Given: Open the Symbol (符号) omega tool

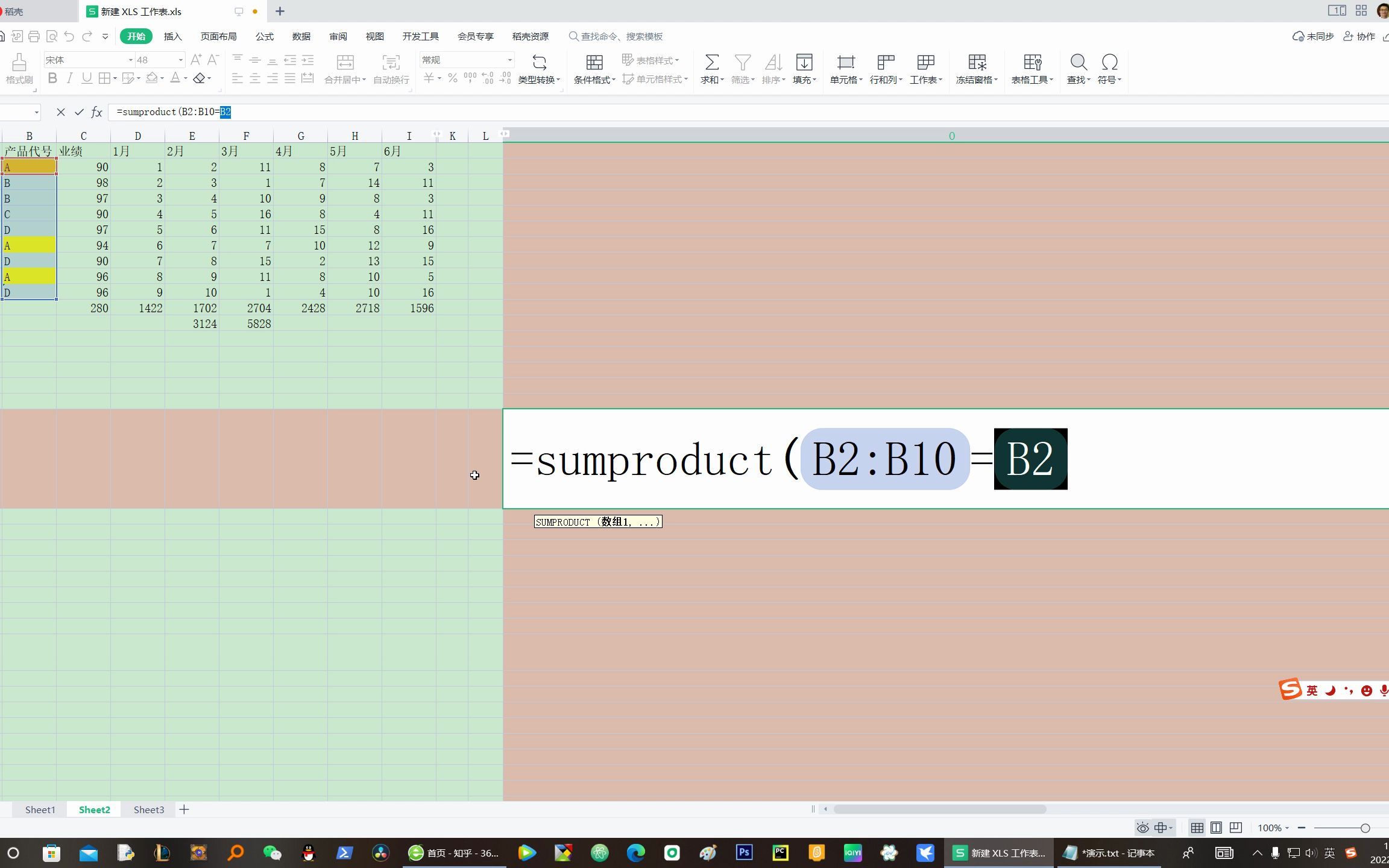Looking at the screenshot, I should (1109, 62).
